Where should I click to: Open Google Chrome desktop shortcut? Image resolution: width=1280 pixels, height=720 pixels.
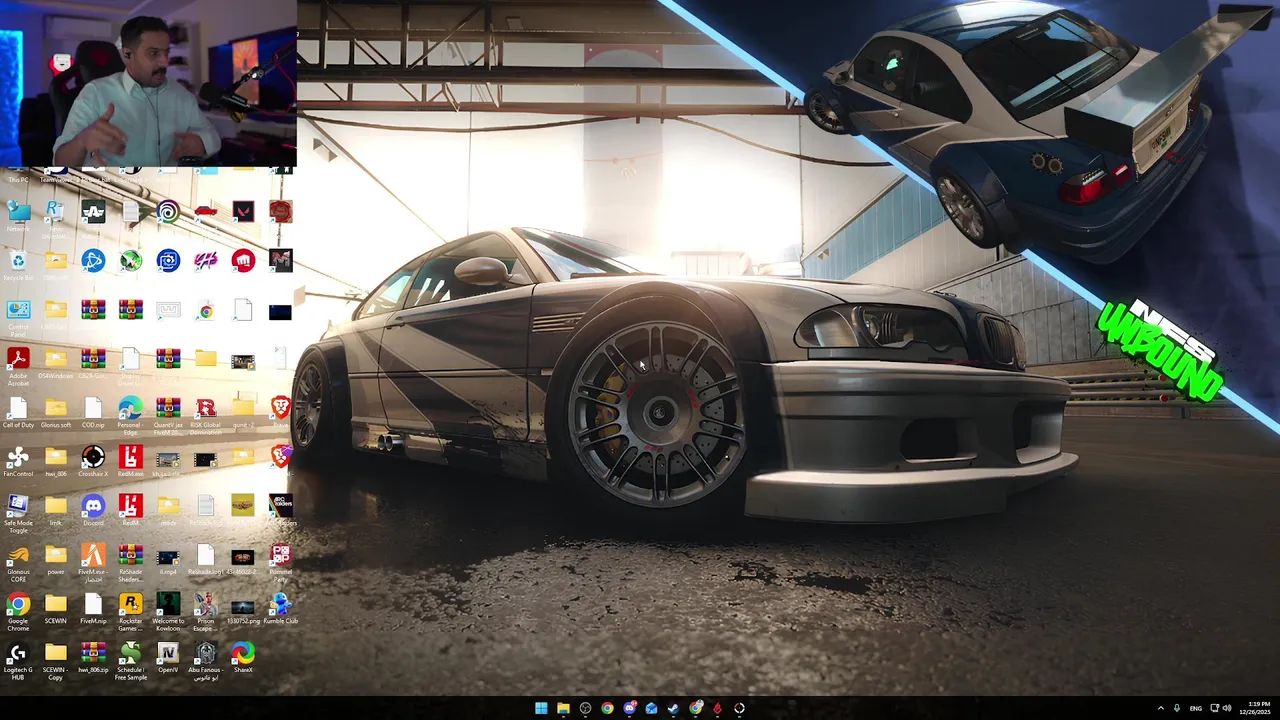click(x=18, y=610)
